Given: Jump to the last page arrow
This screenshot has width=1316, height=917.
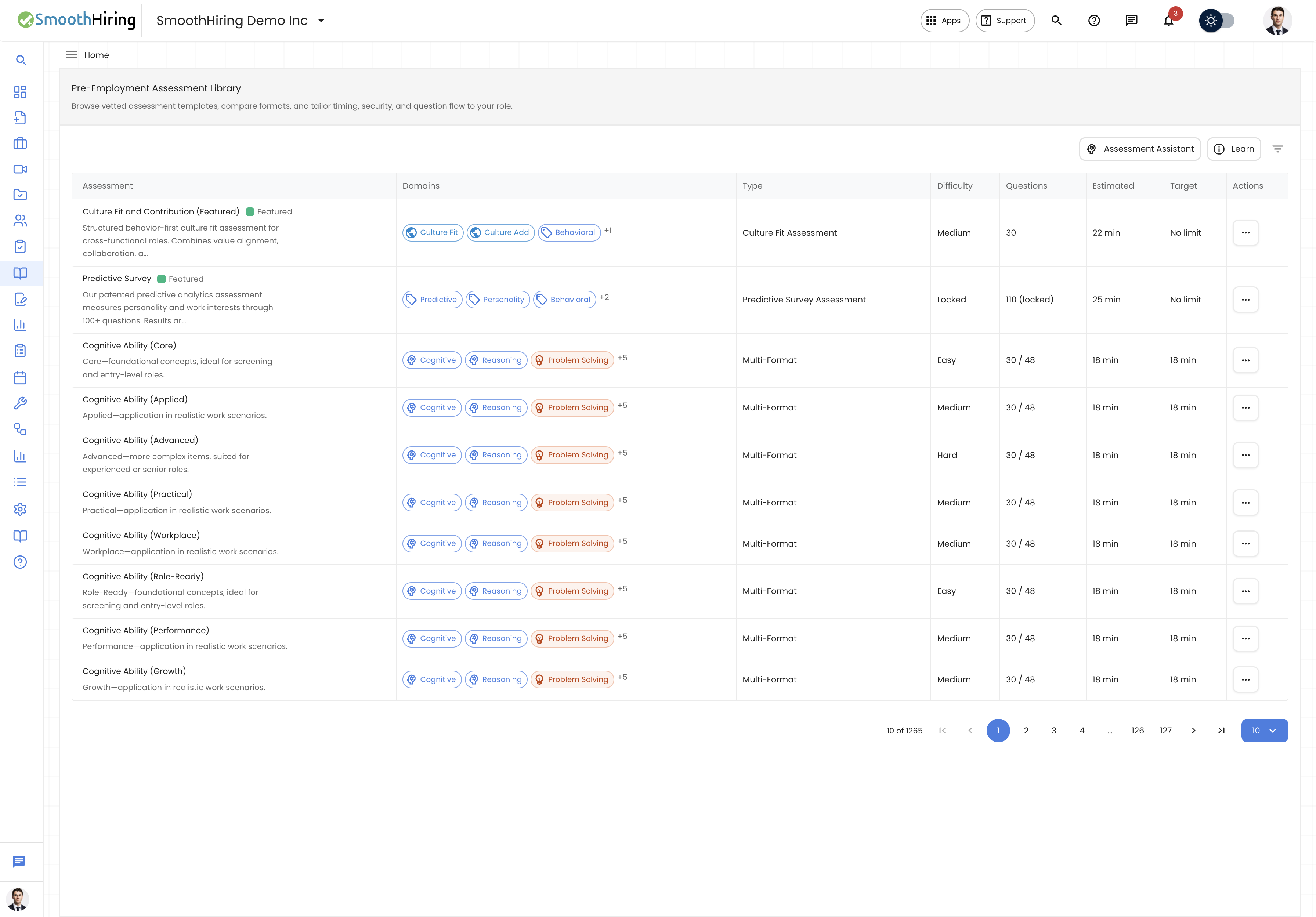Looking at the screenshot, I should click(1221, 730).
